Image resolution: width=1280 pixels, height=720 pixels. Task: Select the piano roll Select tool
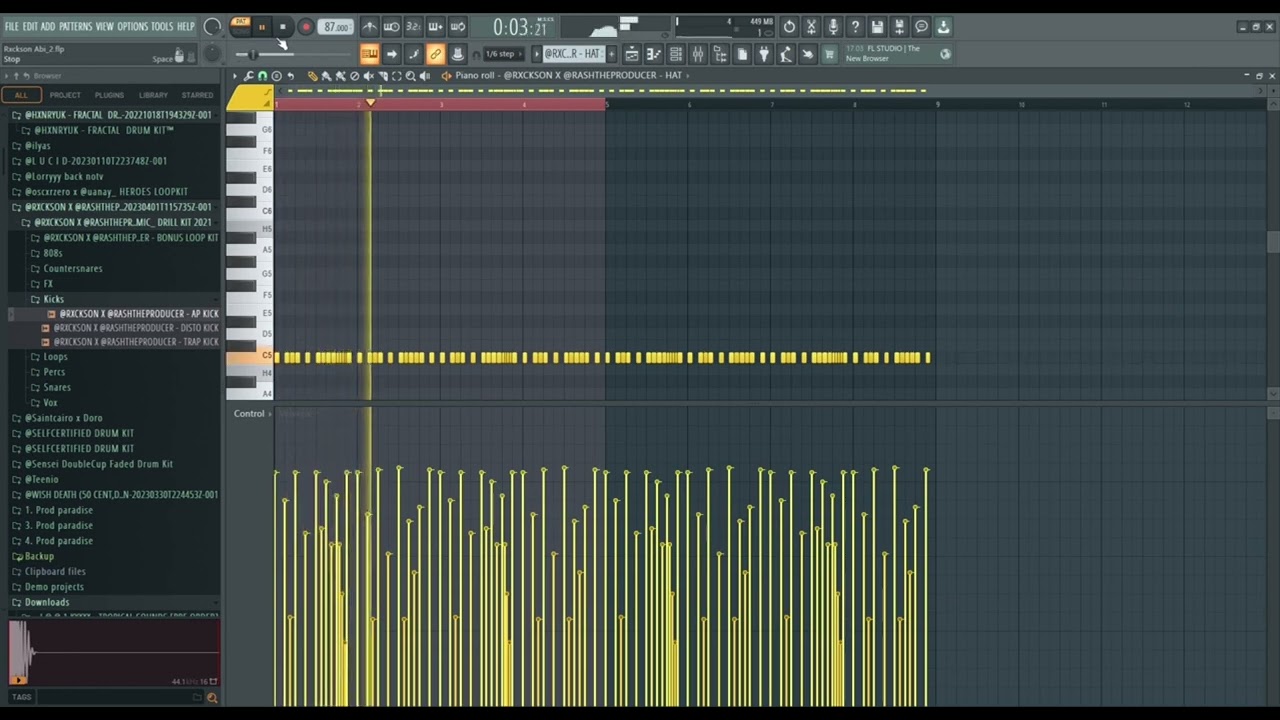[397, 76]
